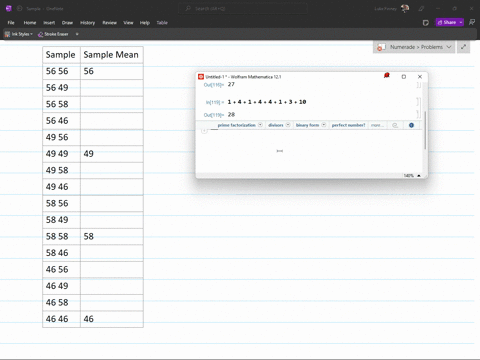The image size is (480, 360).
Task: Open the sticky notes feed icon
Action: tap(425, 23)
